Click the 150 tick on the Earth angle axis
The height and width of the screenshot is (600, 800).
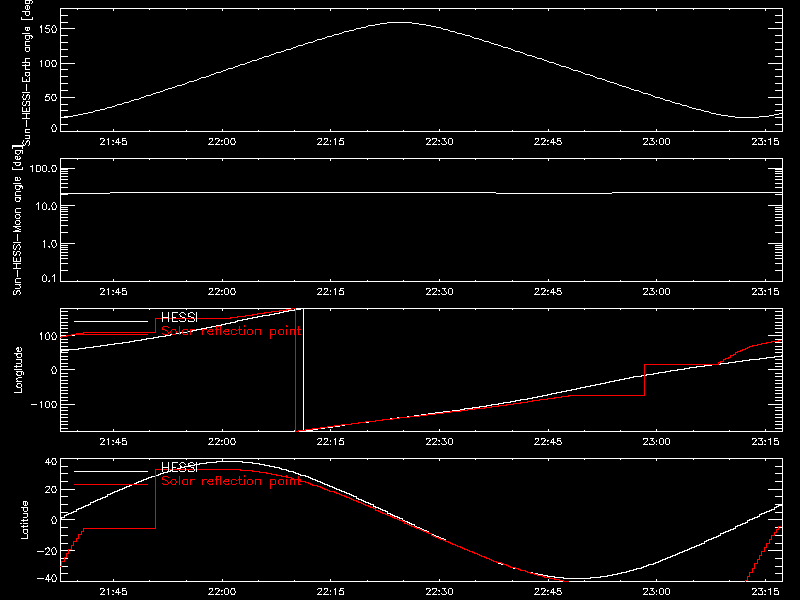48,29
